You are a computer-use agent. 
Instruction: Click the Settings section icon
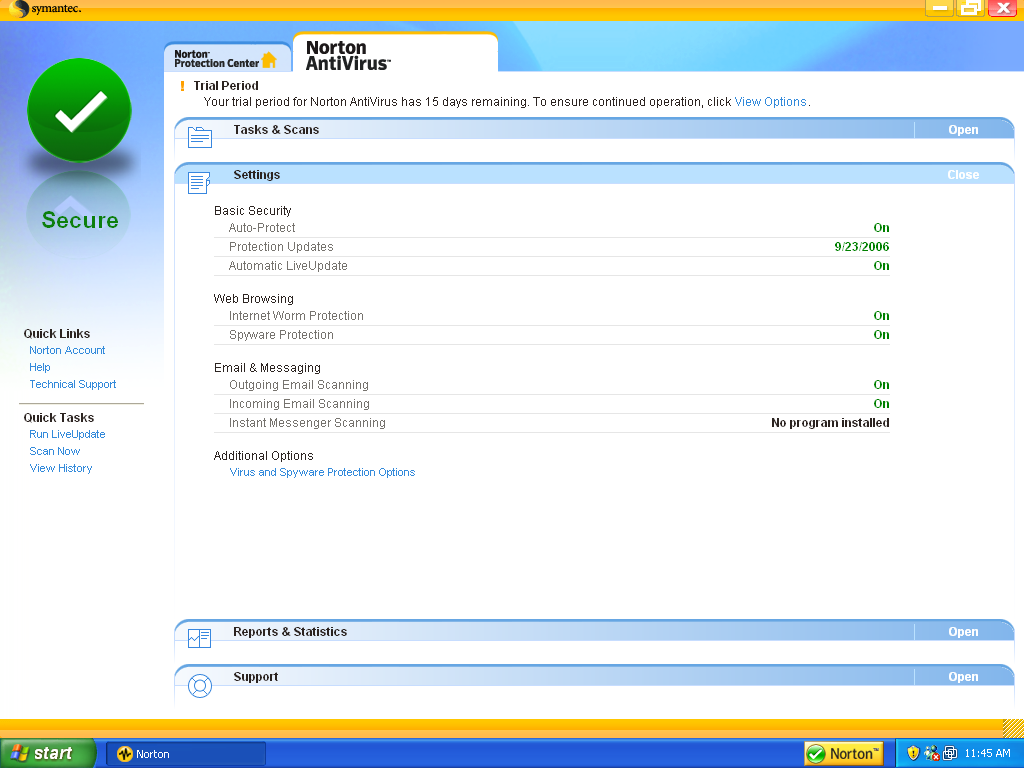tap(200, 182)
